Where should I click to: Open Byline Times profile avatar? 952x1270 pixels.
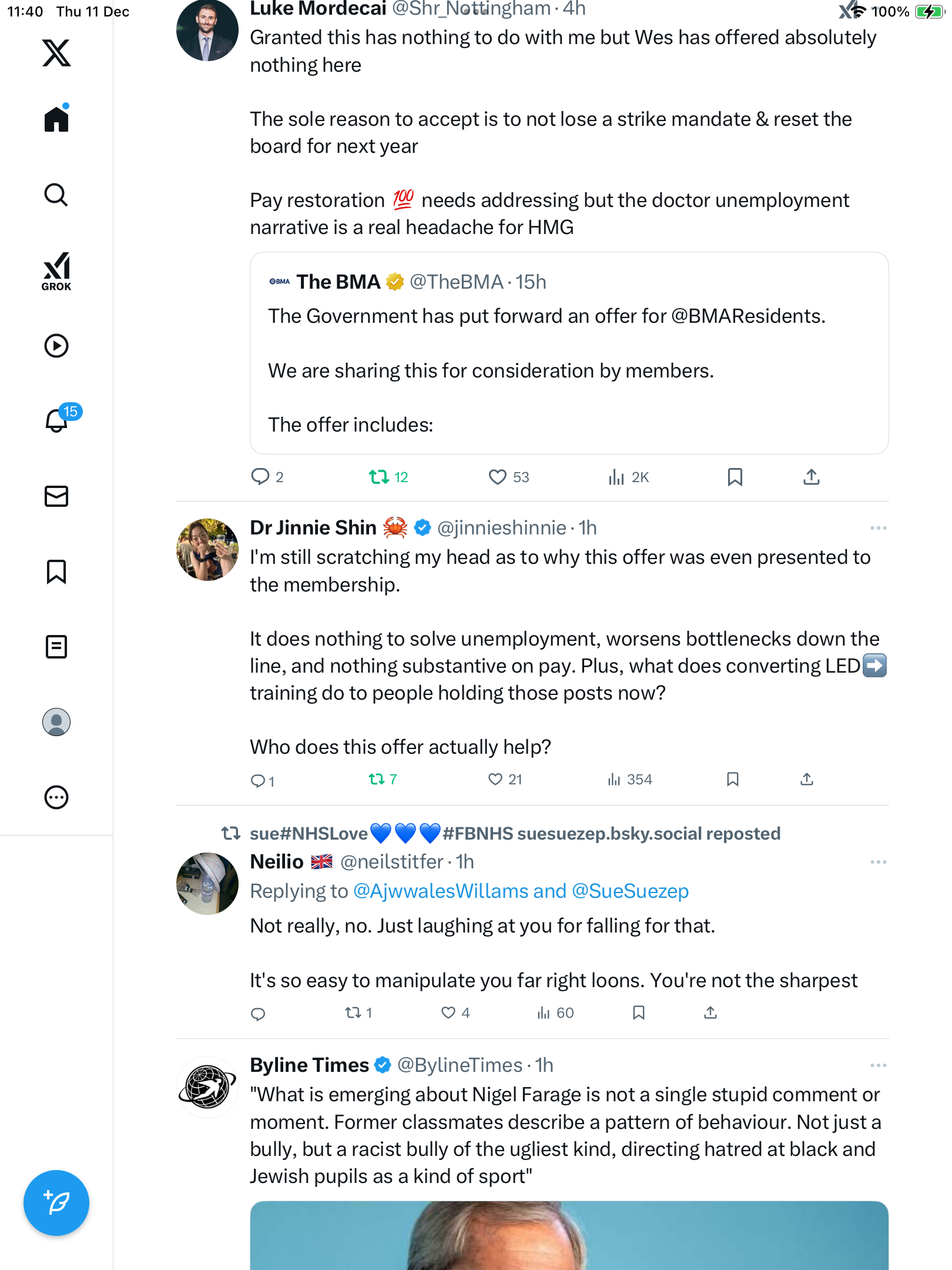[207, 1087]
